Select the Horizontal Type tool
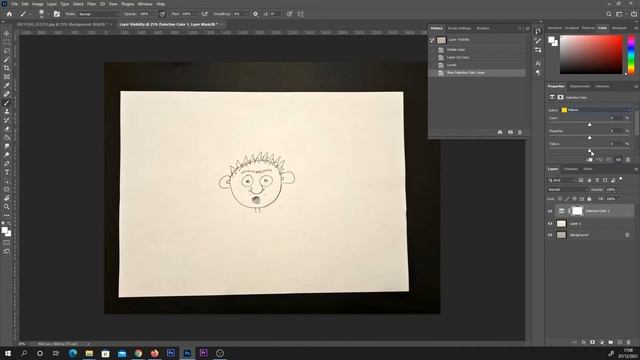Viewport: 640px width, 360px height. point(7,172)
